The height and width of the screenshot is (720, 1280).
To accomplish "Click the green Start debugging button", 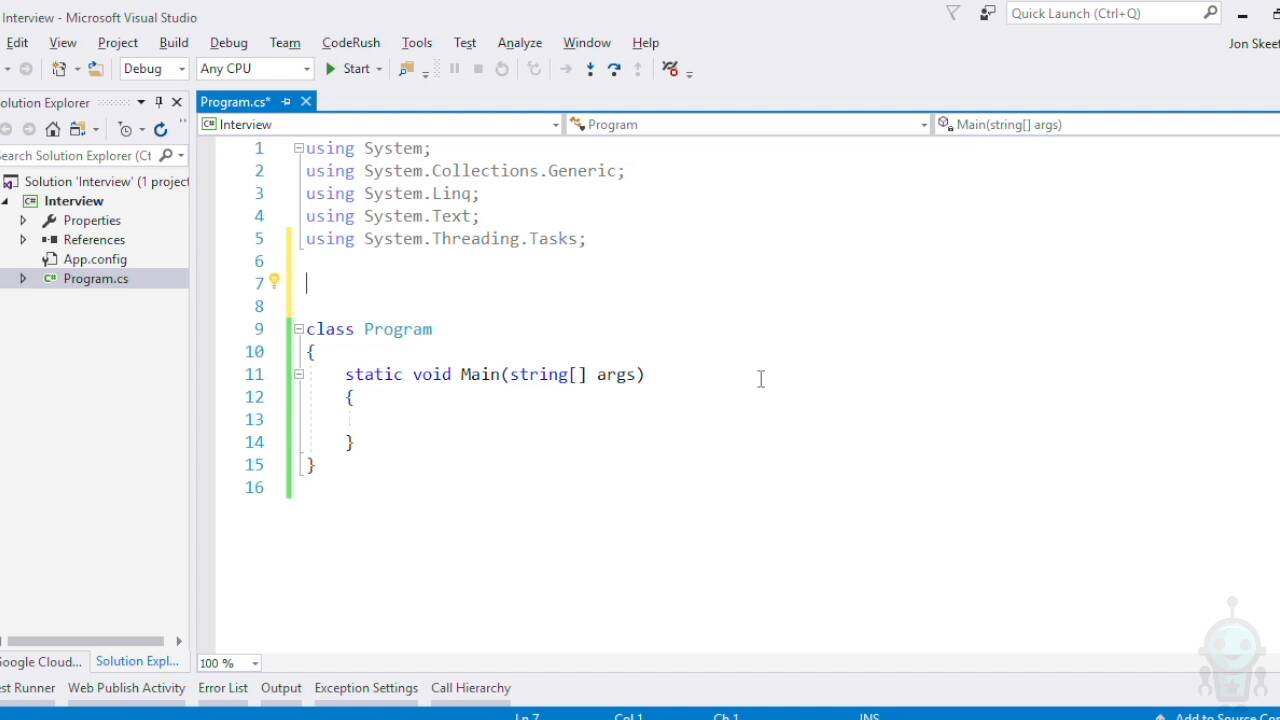I will [347, 69].
